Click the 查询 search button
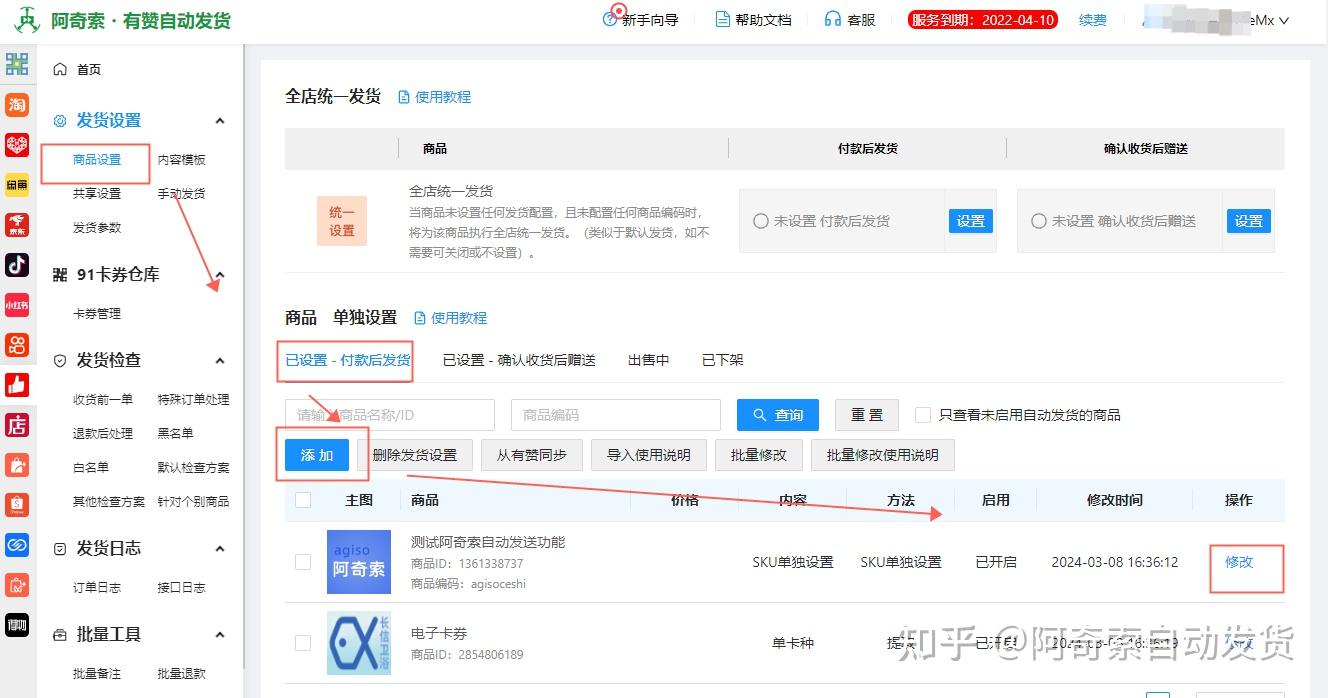 778,415
